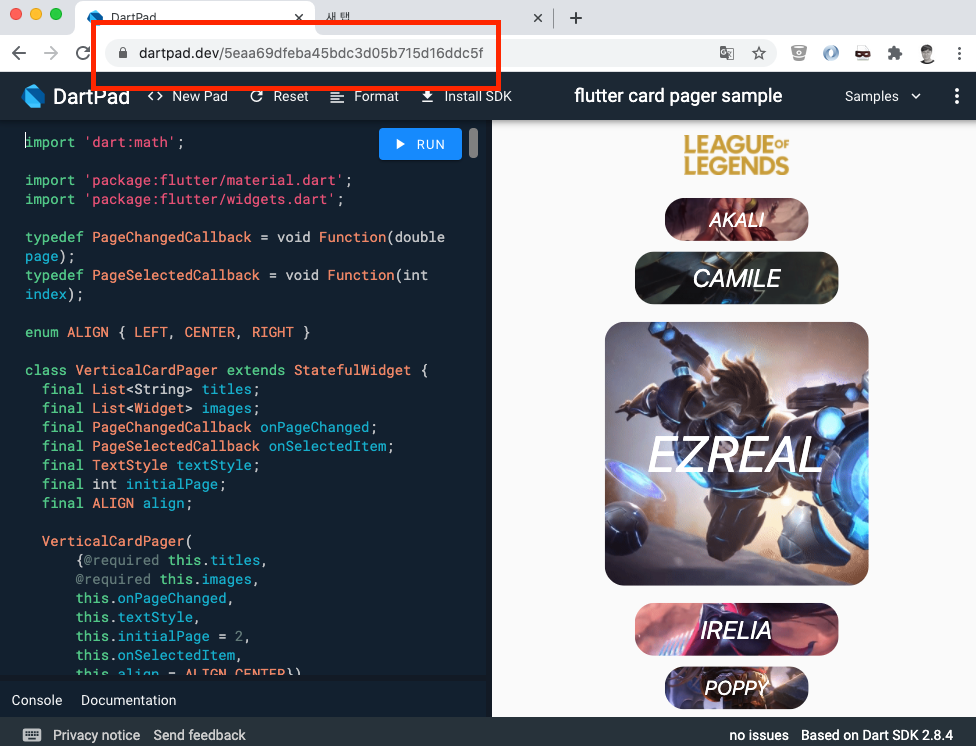The height and width of the screenshot is (746, 976).
Task: Click Format in the toolbar
Action: coord(364,97)
